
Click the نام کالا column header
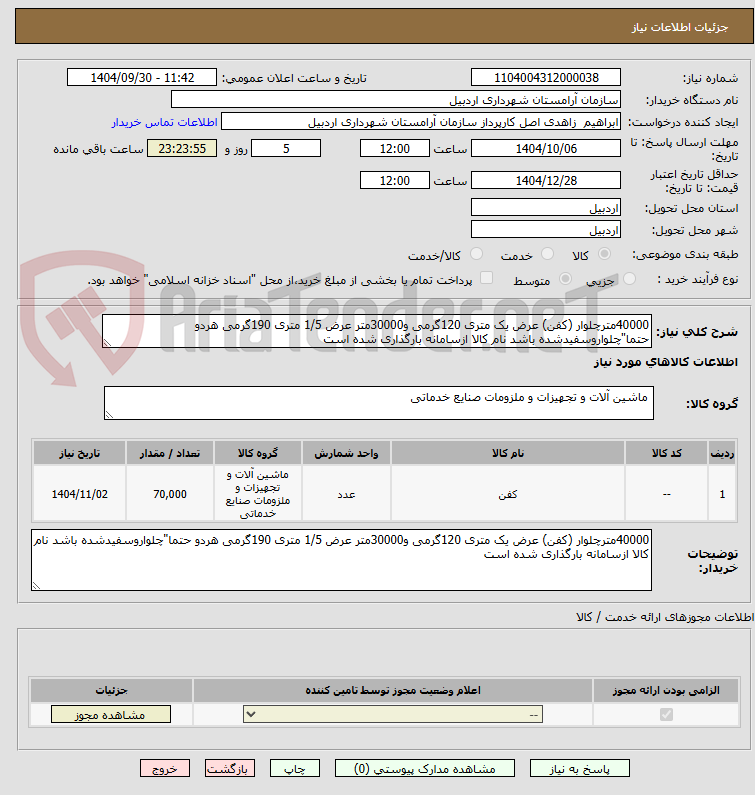click(508, 453)
